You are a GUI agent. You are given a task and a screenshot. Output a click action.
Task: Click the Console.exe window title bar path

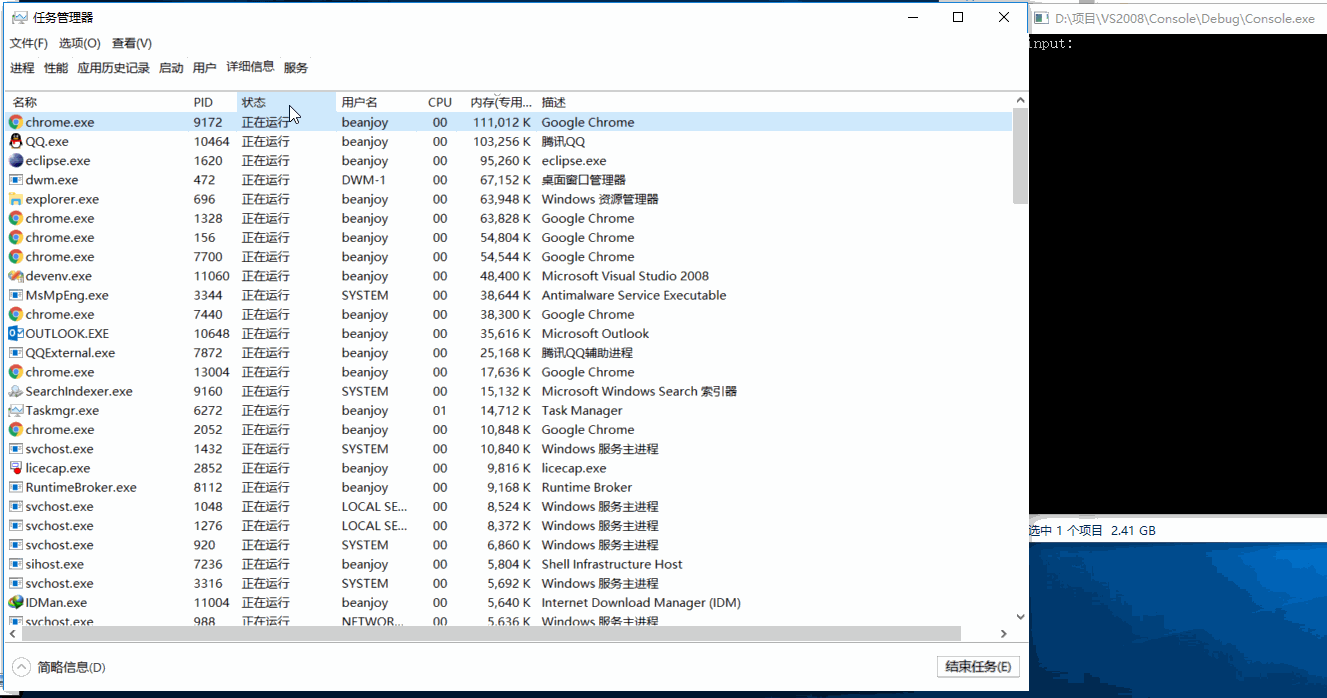(1185, 18)
